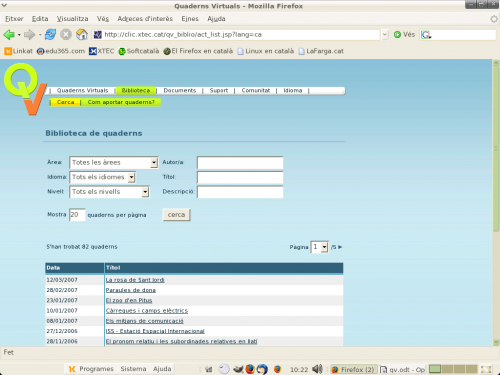Open the Idioma dropdown Tots els idiomes
This screenshot has width=500, height=375.
102,177
